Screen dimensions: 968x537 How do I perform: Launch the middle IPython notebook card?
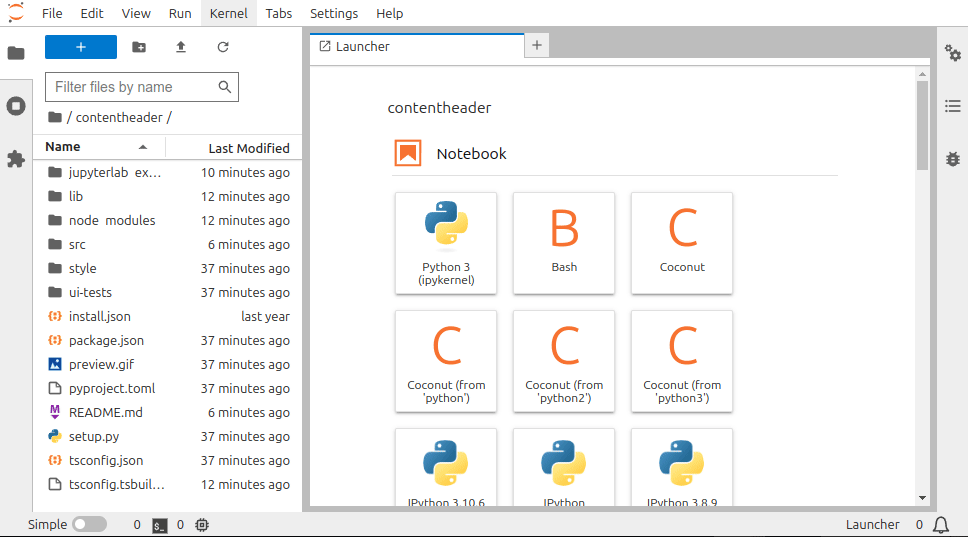click(x=564, y=468)
